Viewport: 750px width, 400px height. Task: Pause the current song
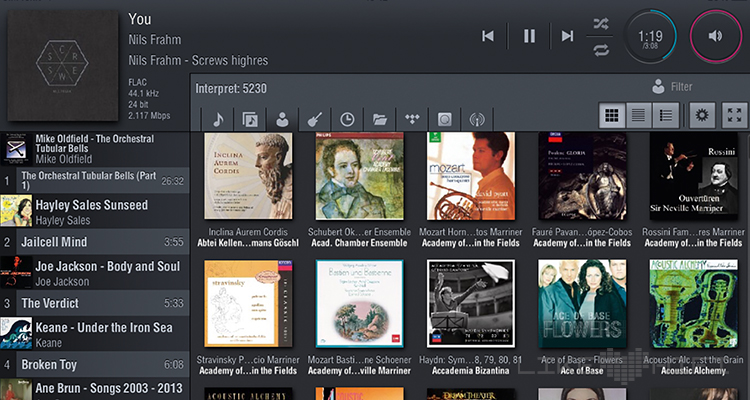pos(529,36)
